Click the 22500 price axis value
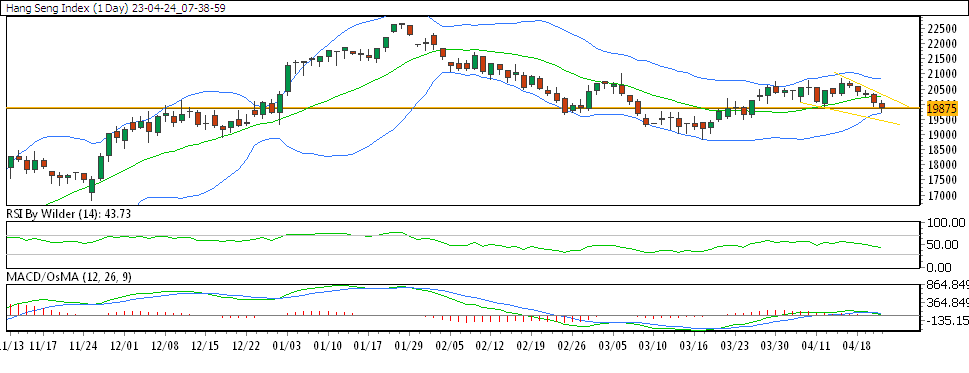 pos(942,29)
